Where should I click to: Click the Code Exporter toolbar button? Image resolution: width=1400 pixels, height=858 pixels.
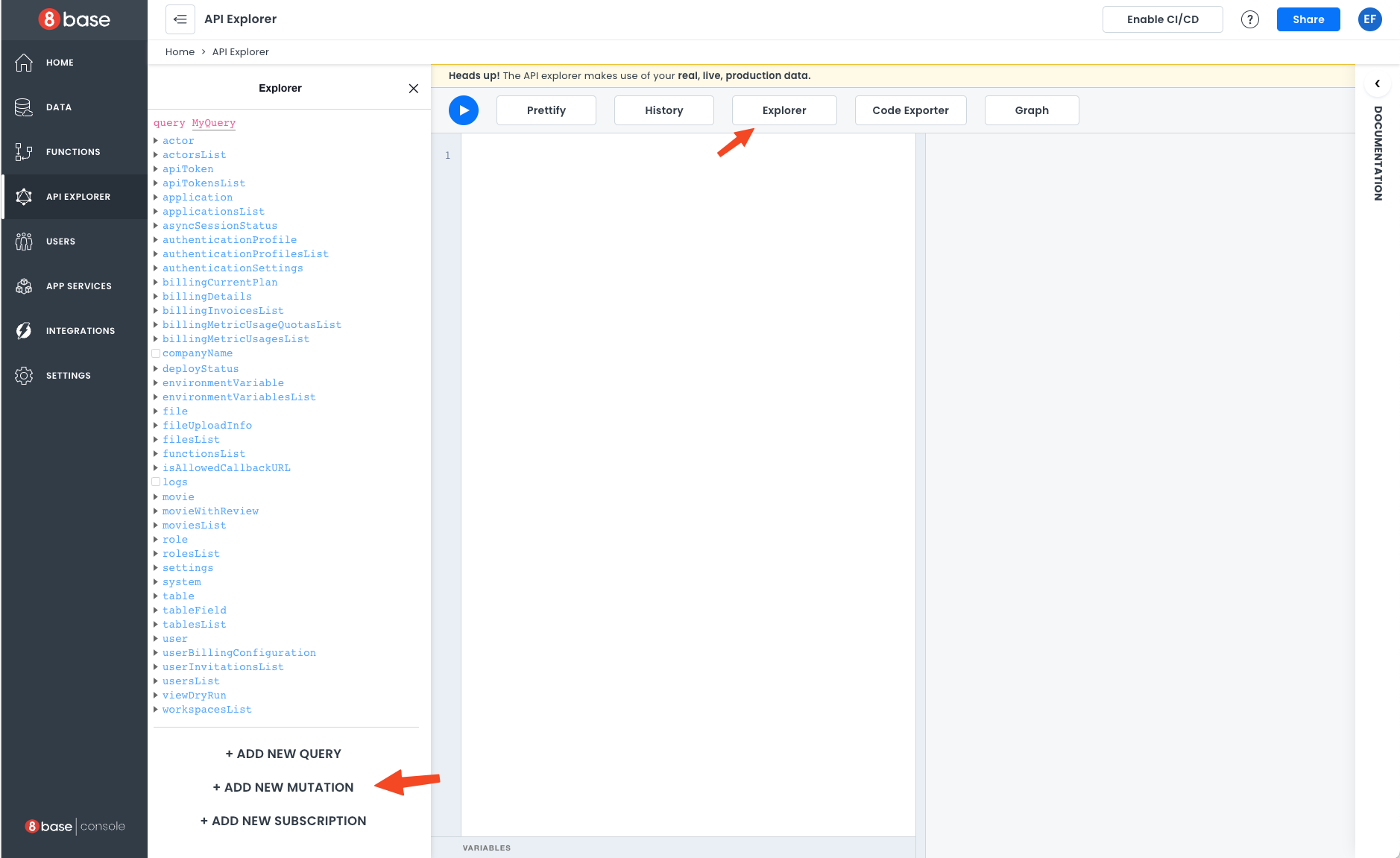tap(910, 110)
